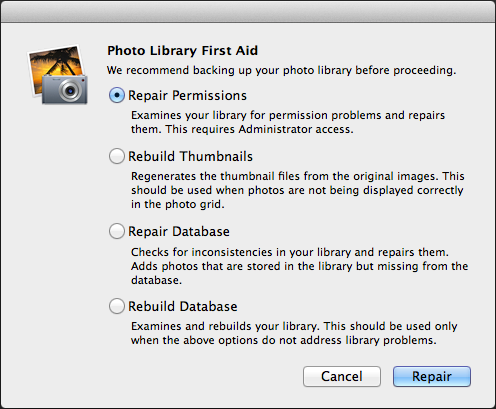Choose the Rebuild Thumbnails radio button
Viewport: 496px width, 409px height.
[x=117, y=156]
